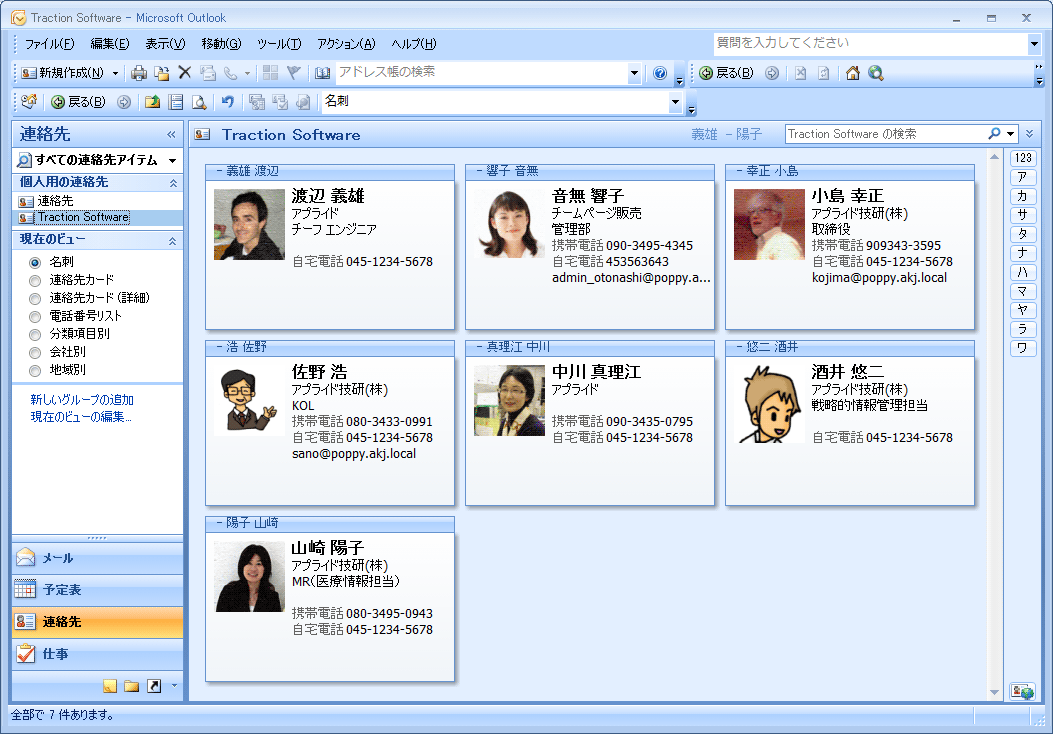The image size is (1053, 734).
Task: Open the 移動(G) menu
Action: (x=221, y=44)
